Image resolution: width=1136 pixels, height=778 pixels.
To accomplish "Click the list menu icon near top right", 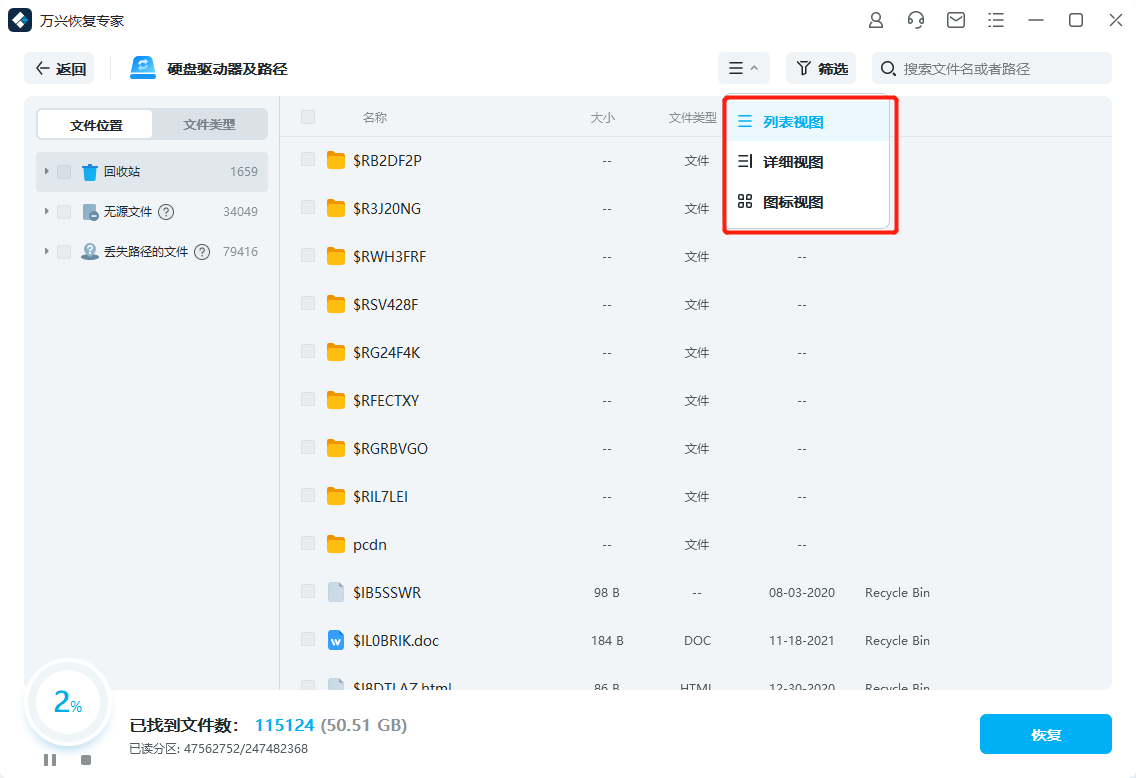I will (x=996, y=19).
